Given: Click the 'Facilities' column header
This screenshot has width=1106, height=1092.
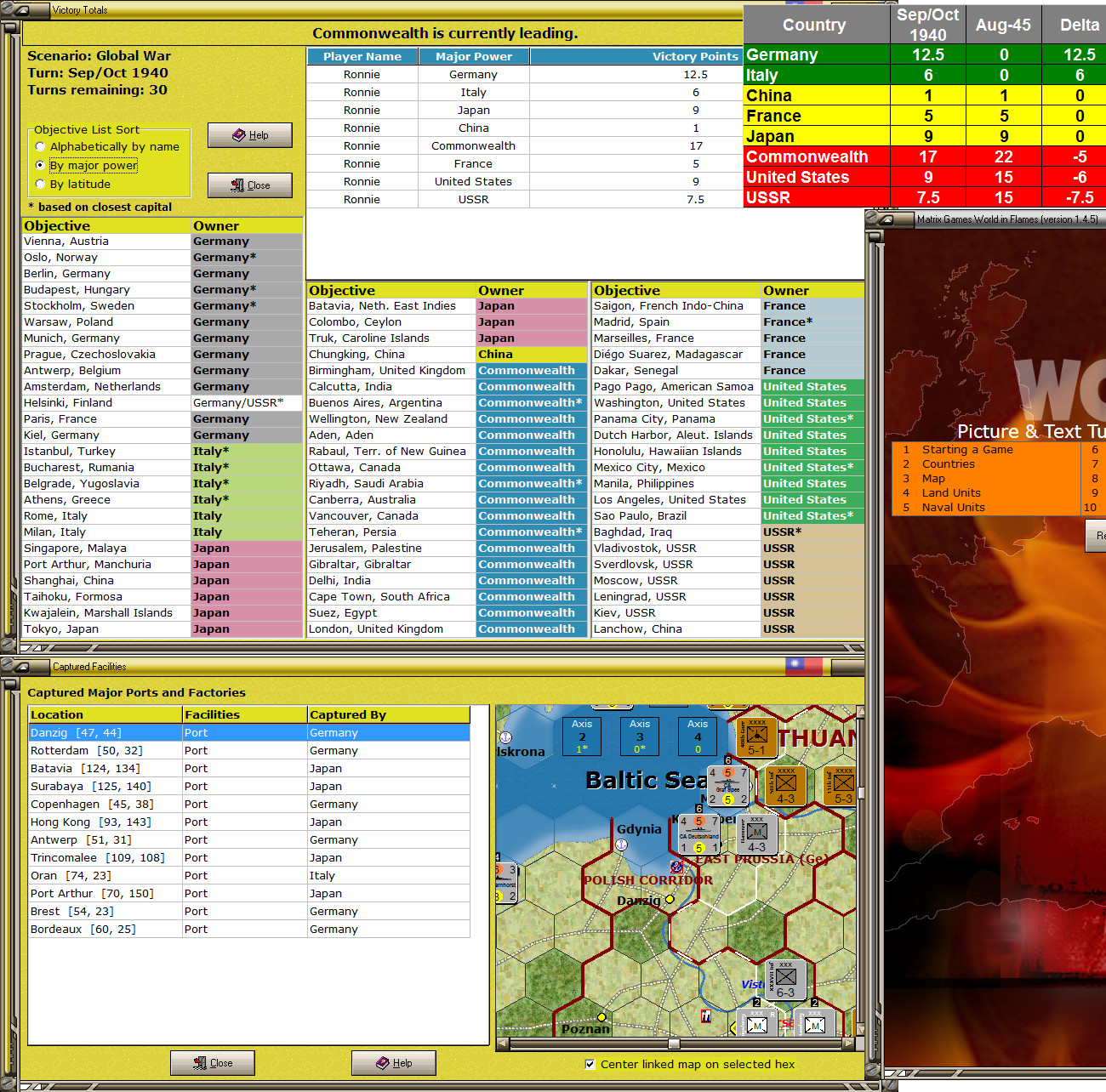Looking at the screenshot, I should (x=245, y=714).
